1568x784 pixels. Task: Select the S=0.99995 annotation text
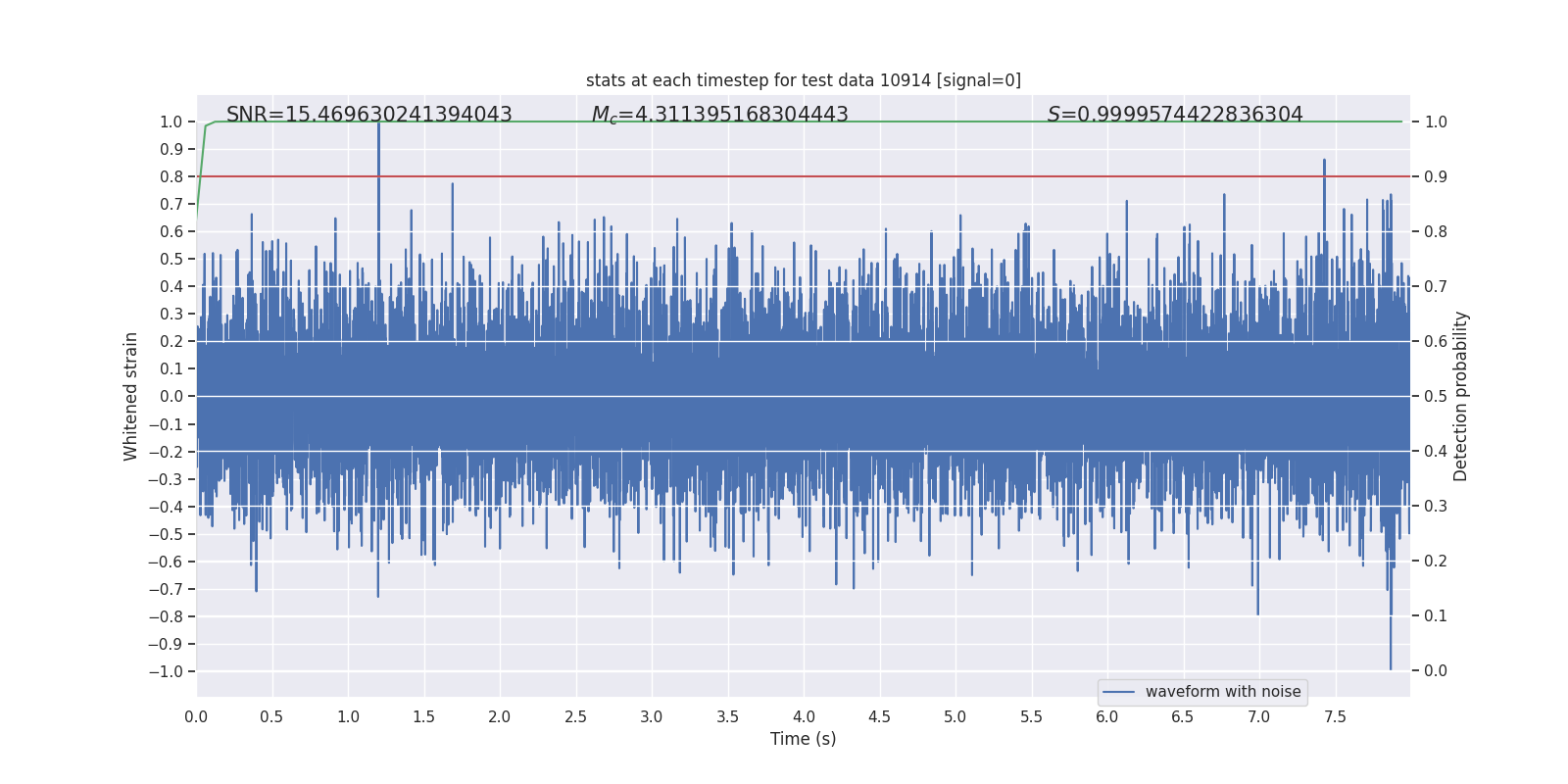coord(1174,115)
